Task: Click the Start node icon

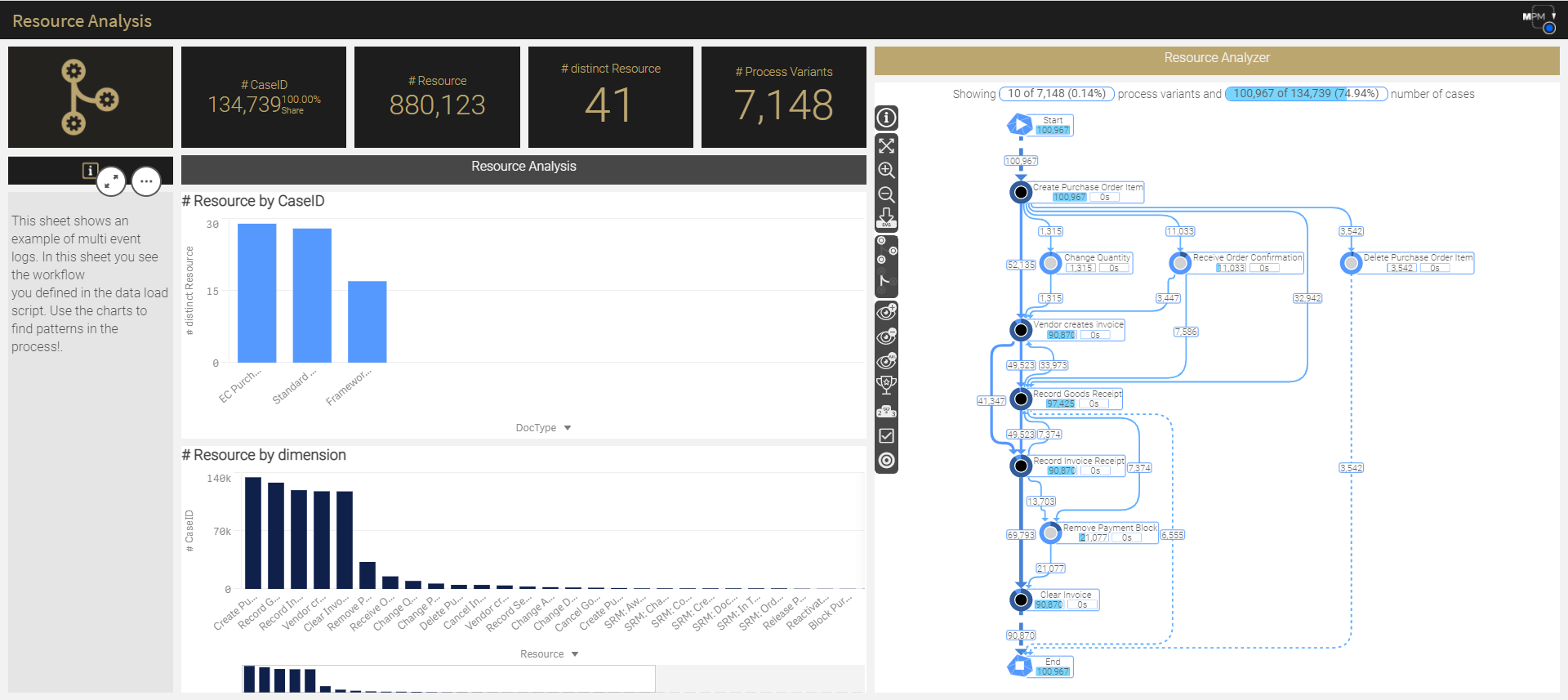Action: 1020,125
